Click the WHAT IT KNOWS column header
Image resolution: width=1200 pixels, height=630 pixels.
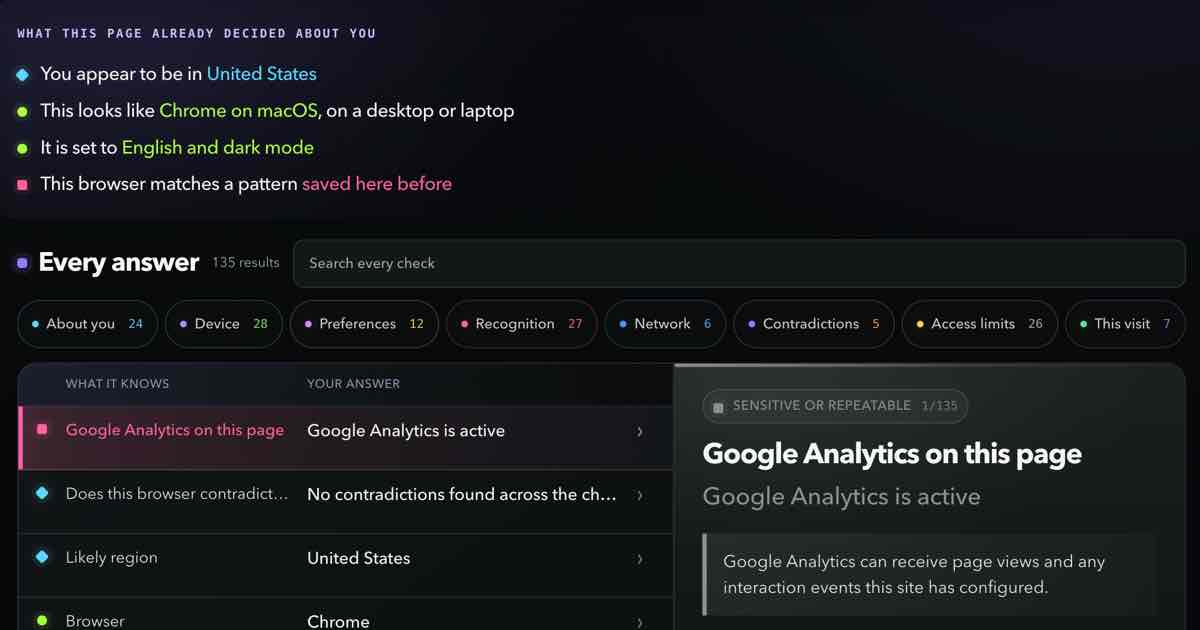(x=117, y=383)
